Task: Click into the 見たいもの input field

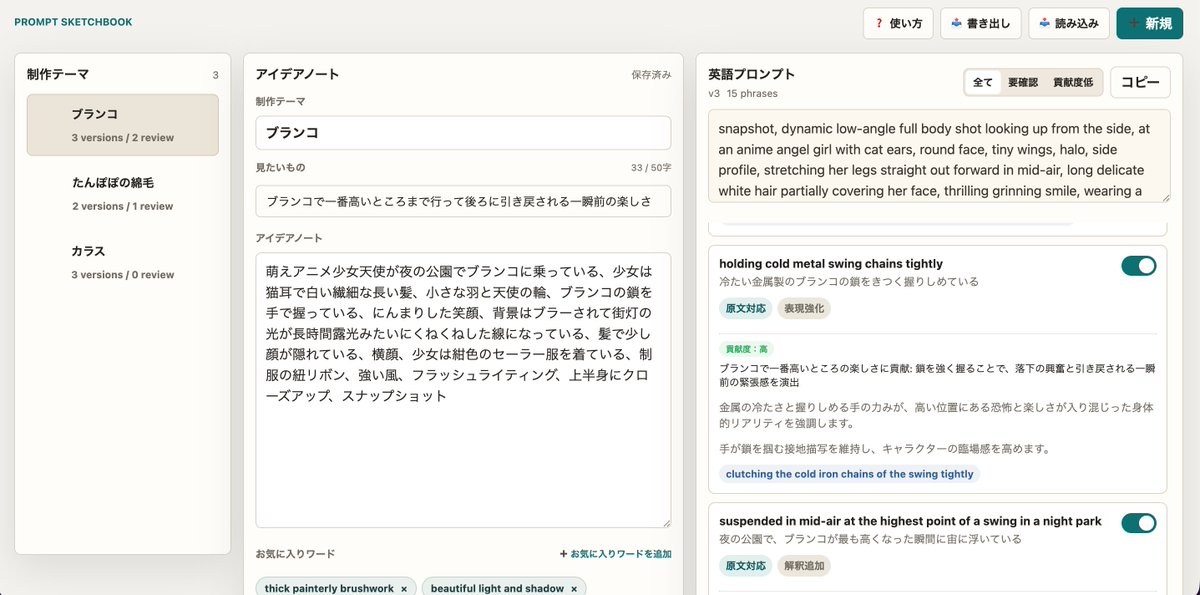Action: point(463,201)
